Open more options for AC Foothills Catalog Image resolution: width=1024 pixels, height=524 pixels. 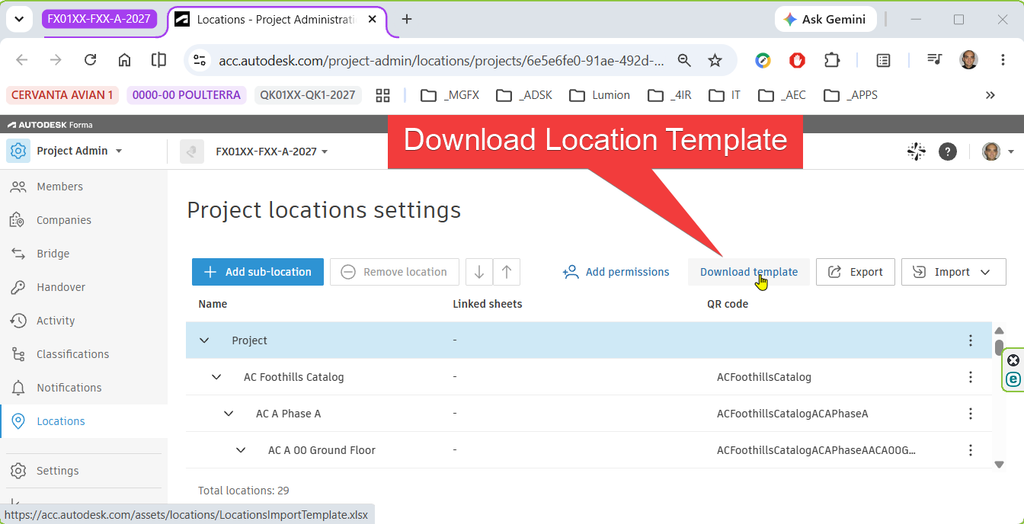pos(970,377)
